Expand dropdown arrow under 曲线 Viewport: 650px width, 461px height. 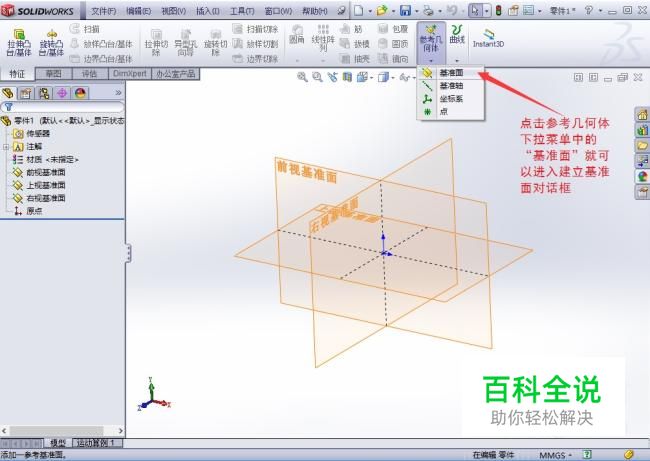(x=457, y=61)
